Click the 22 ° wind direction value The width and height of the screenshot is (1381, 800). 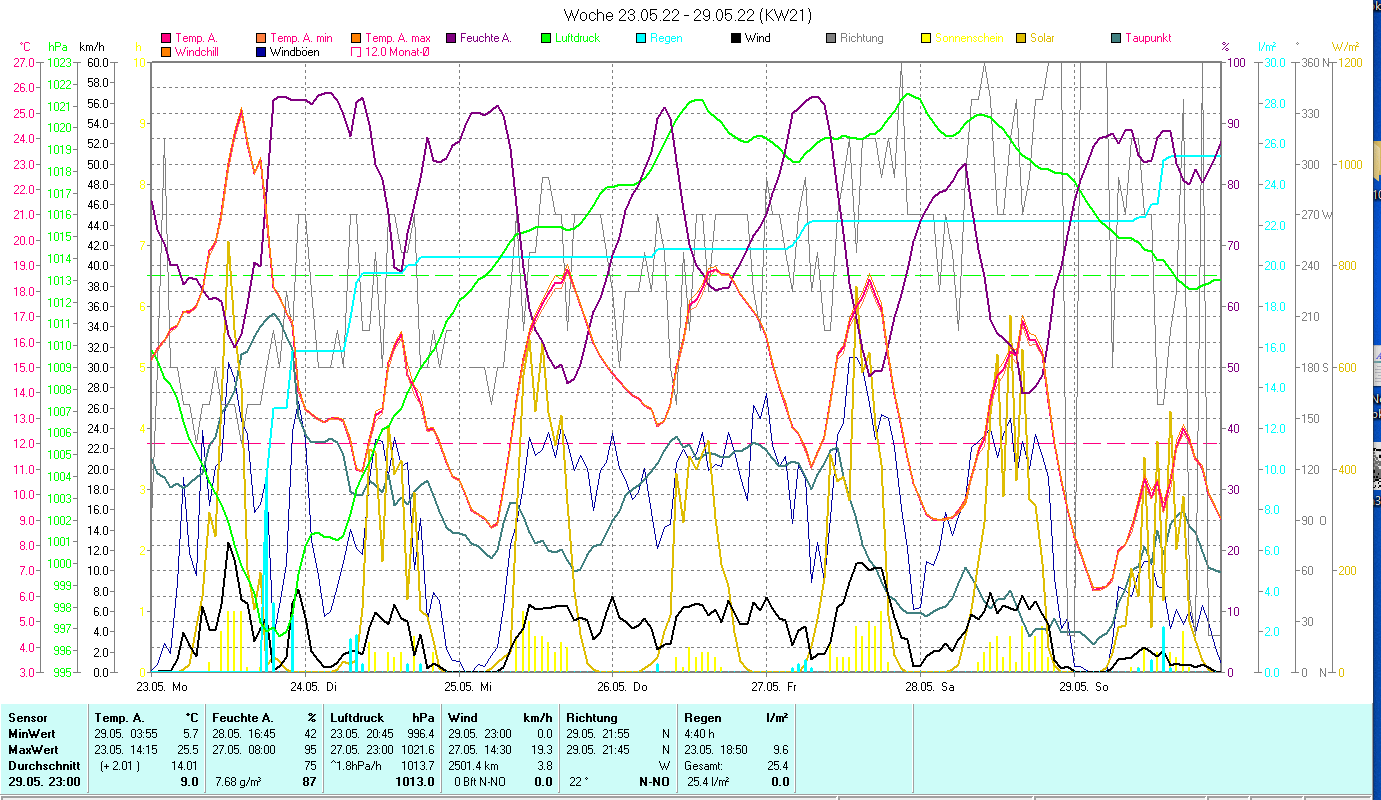[577, 782]
